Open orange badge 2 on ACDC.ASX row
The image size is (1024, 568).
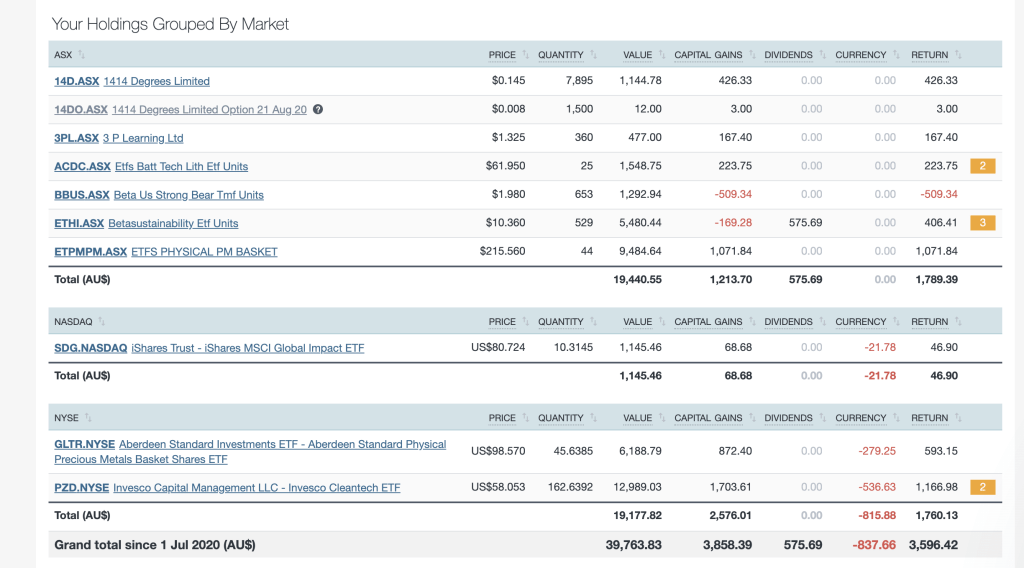click(982, 166)
